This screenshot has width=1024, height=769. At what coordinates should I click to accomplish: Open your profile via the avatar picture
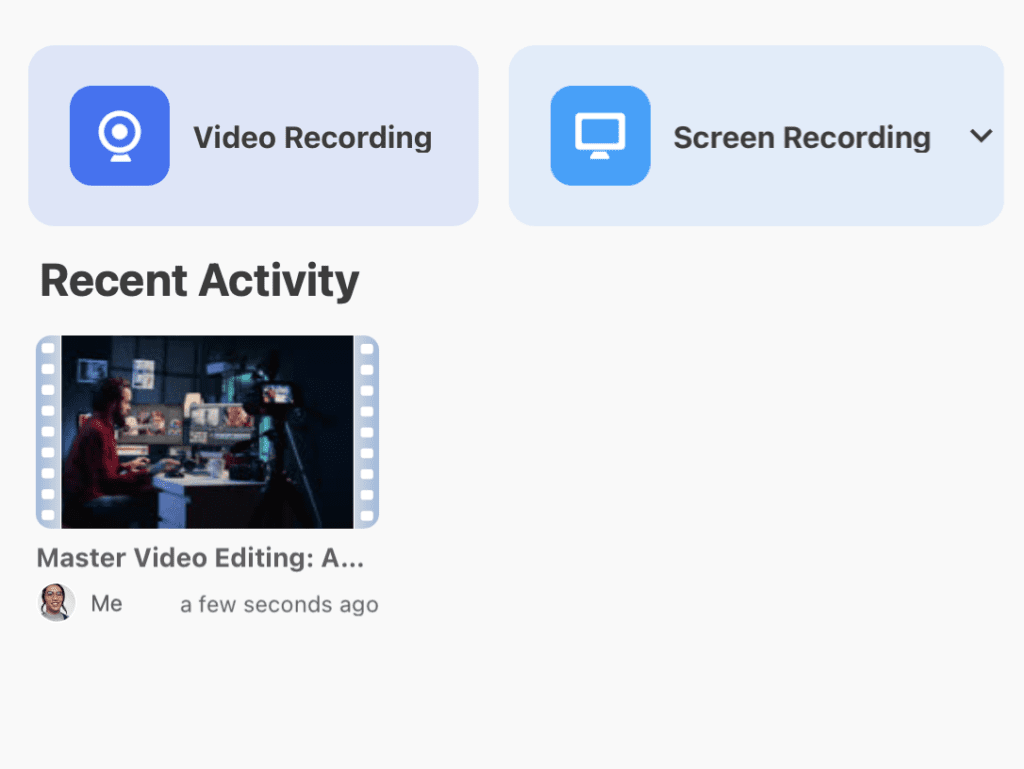[57, 603]
